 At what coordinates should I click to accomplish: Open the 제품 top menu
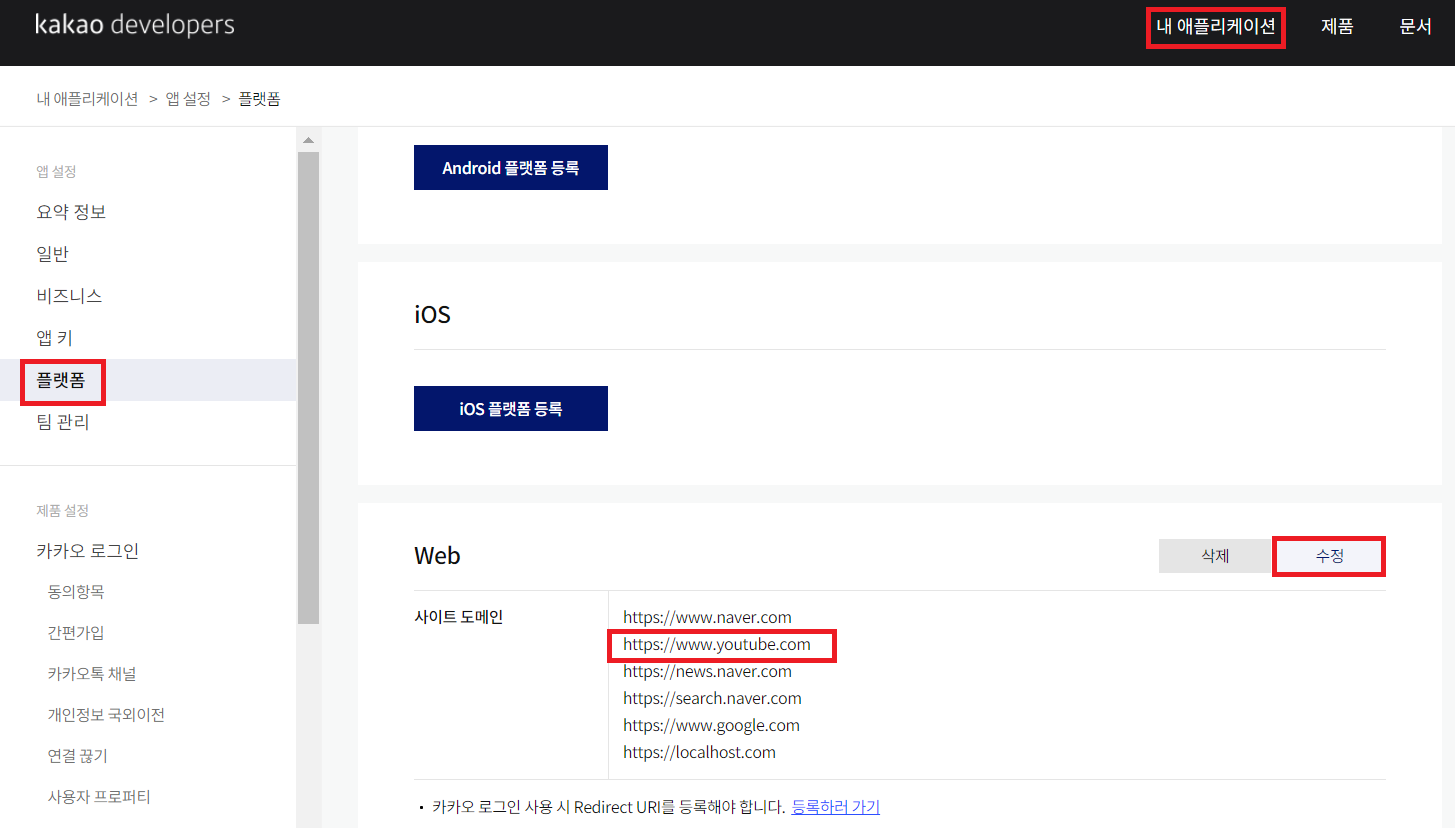point(1337,27)
